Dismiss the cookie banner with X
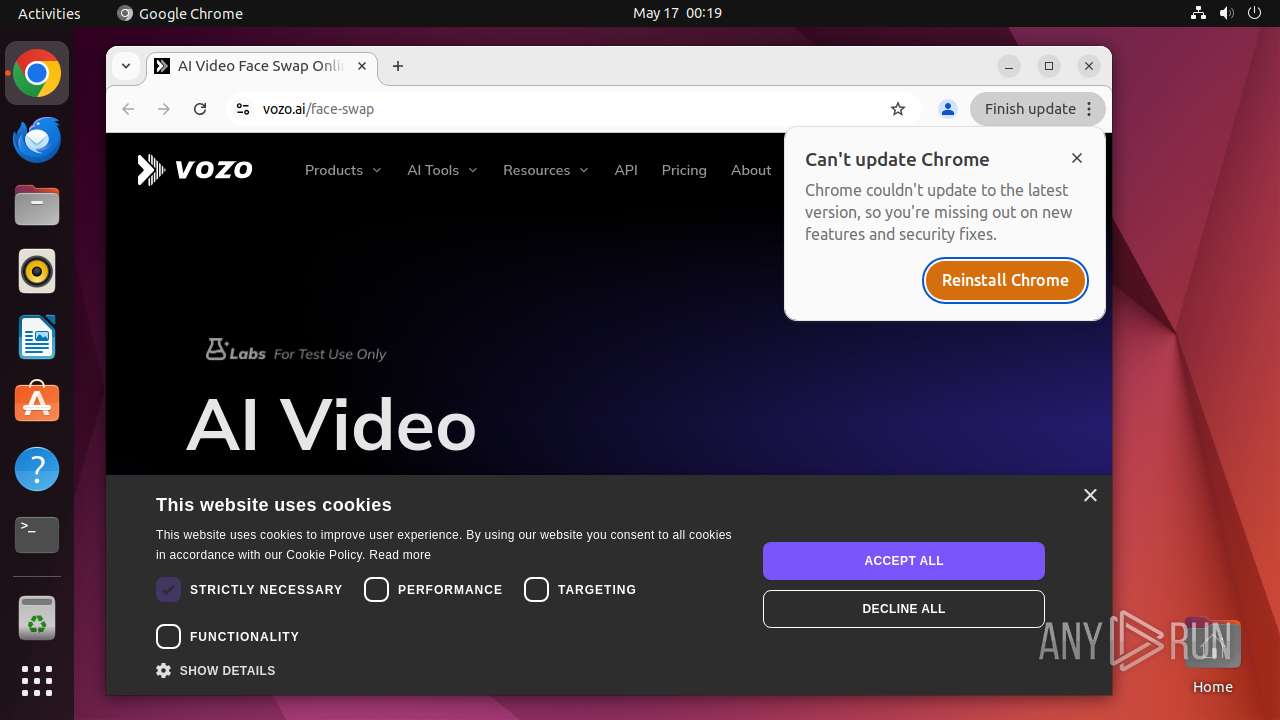The image size is (1280, 720). [1090, 495]
